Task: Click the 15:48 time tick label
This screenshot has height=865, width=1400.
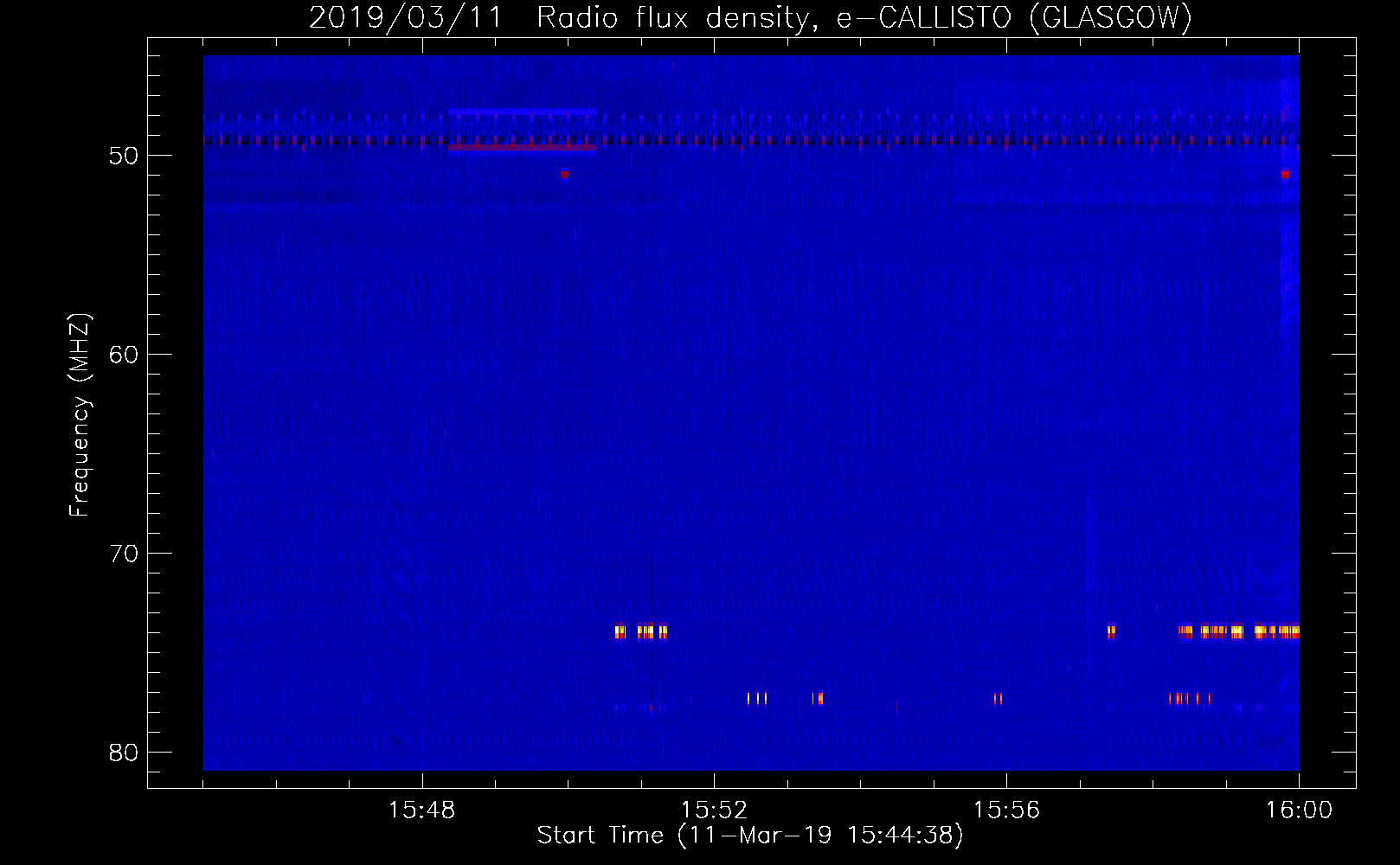Action: [x=422, y=811]
